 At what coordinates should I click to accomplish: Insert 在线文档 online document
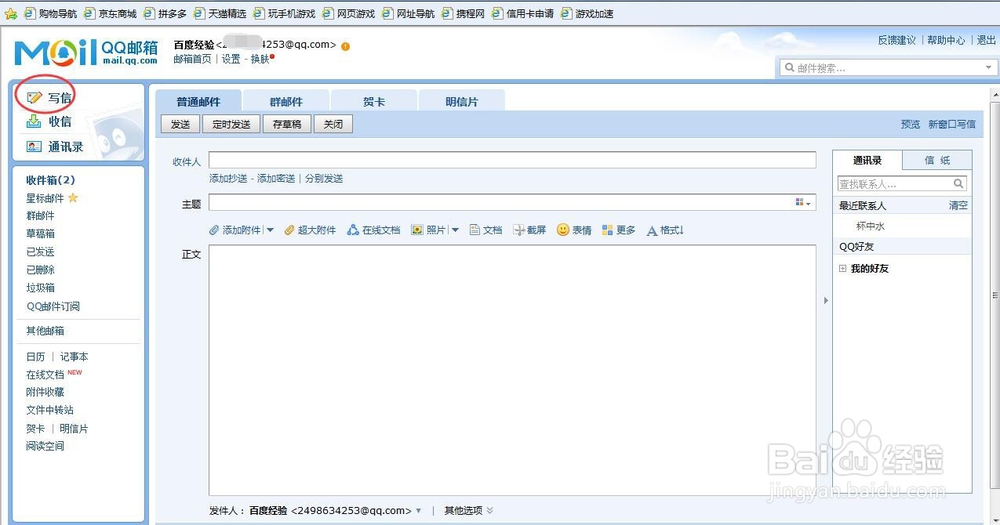pyautogui.click(x=374, y=230)
